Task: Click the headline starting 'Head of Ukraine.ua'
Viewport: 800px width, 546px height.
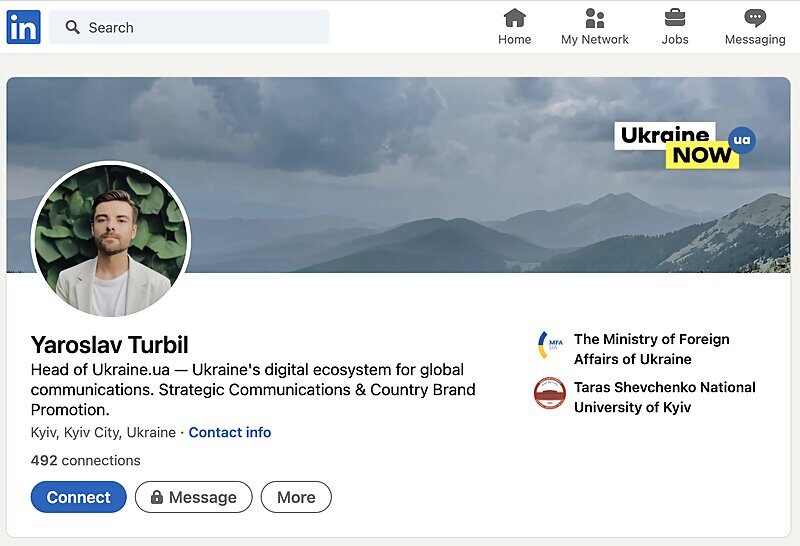Action: 253,389
